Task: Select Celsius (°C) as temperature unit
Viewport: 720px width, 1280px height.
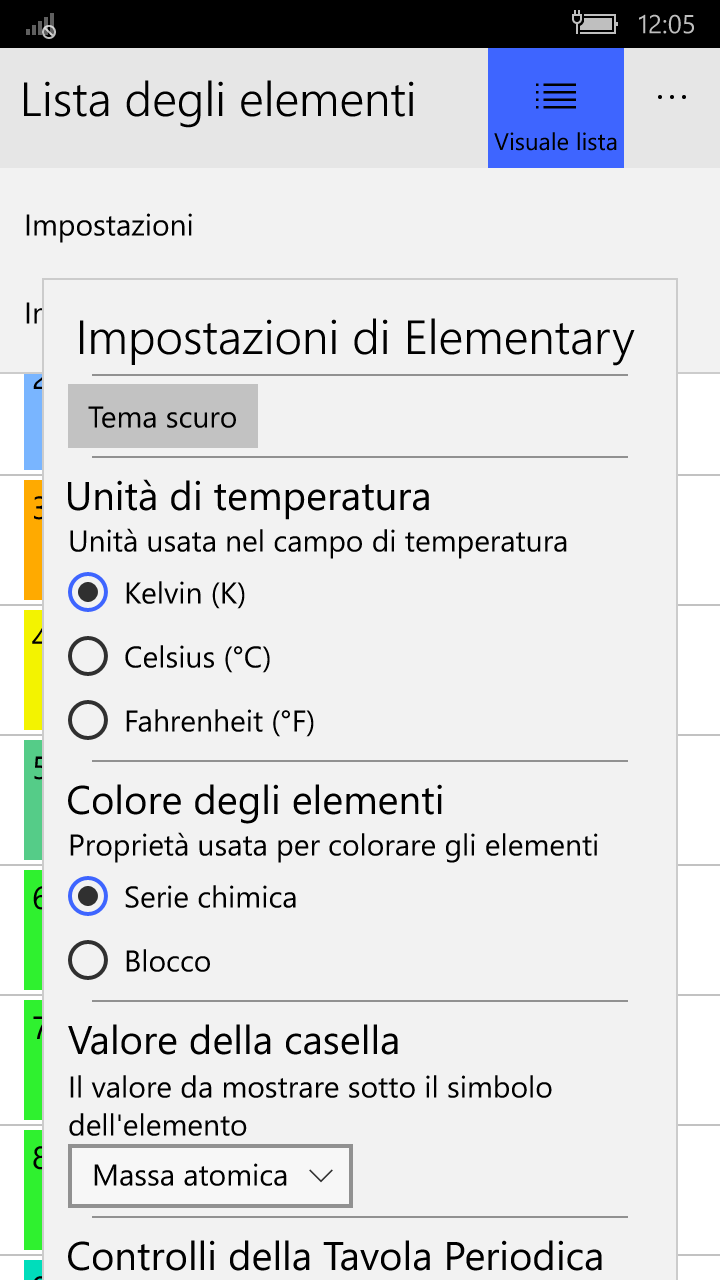Action: pyautogui.click(x=88, y=656)
